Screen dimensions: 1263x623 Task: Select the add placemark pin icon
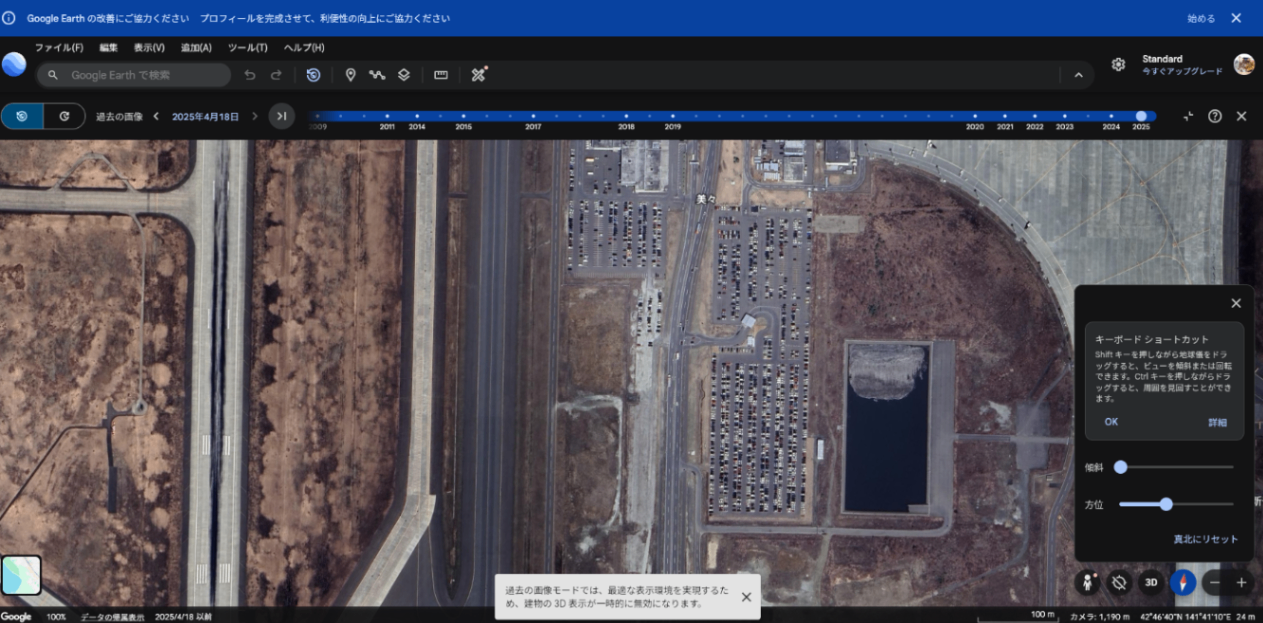click(351, 75)
